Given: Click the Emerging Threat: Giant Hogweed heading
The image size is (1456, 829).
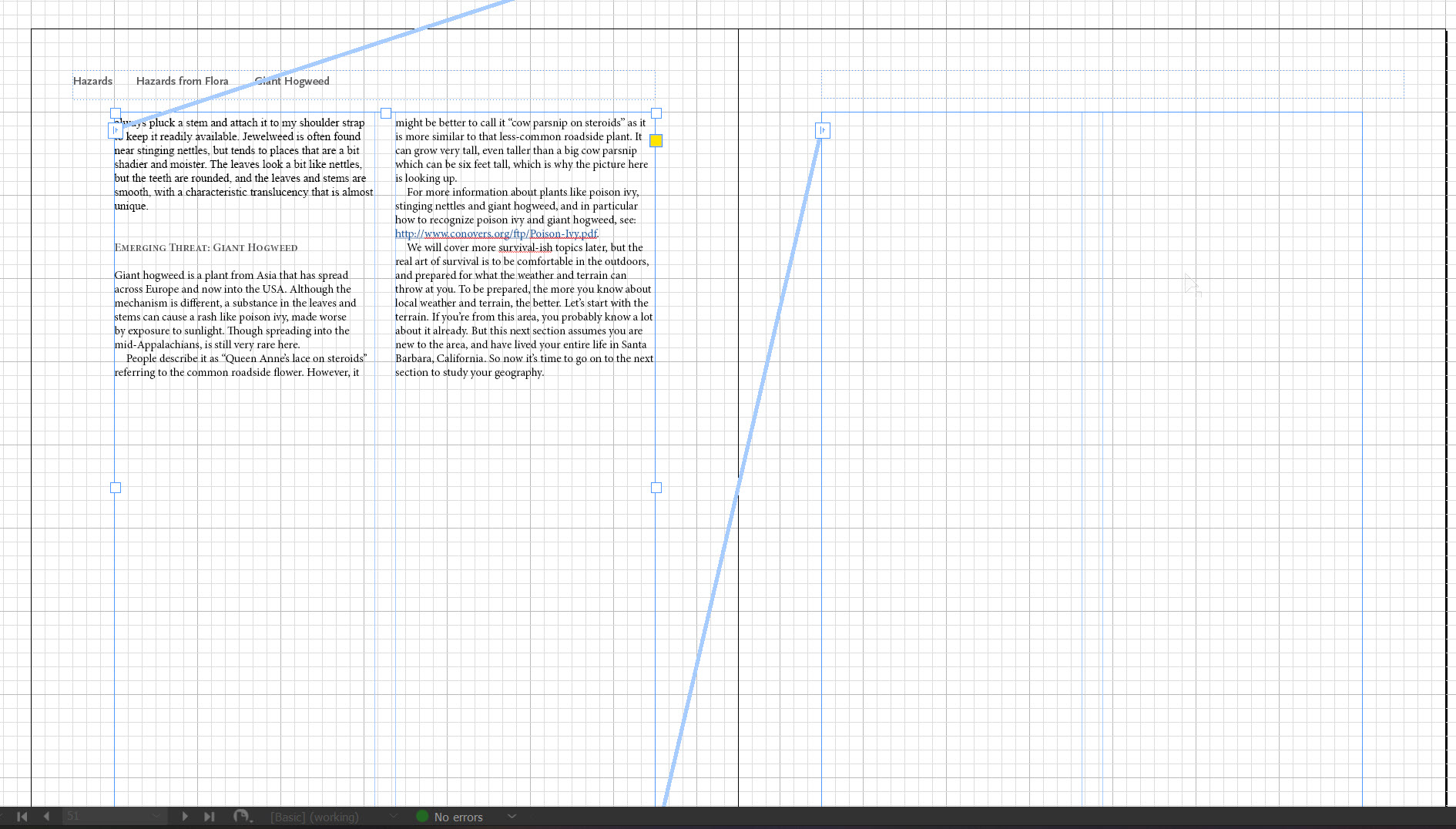Looking at the screenshot, I should coord(206,247).
